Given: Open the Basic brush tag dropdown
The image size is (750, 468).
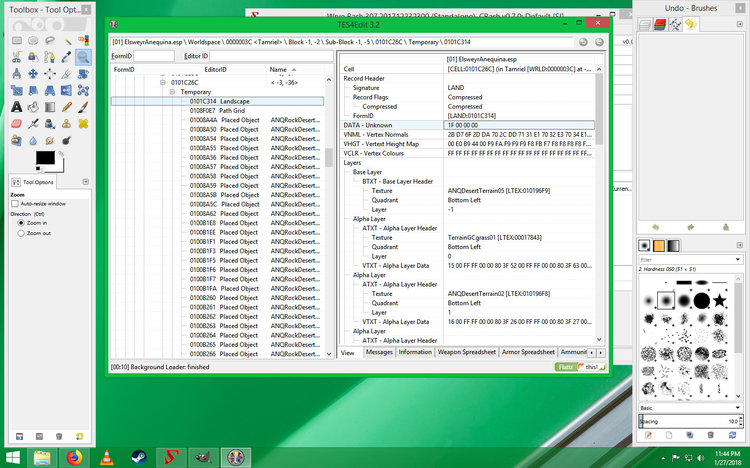Looking at the screenshot, I should pyautogui.click(x=738, y=408).
